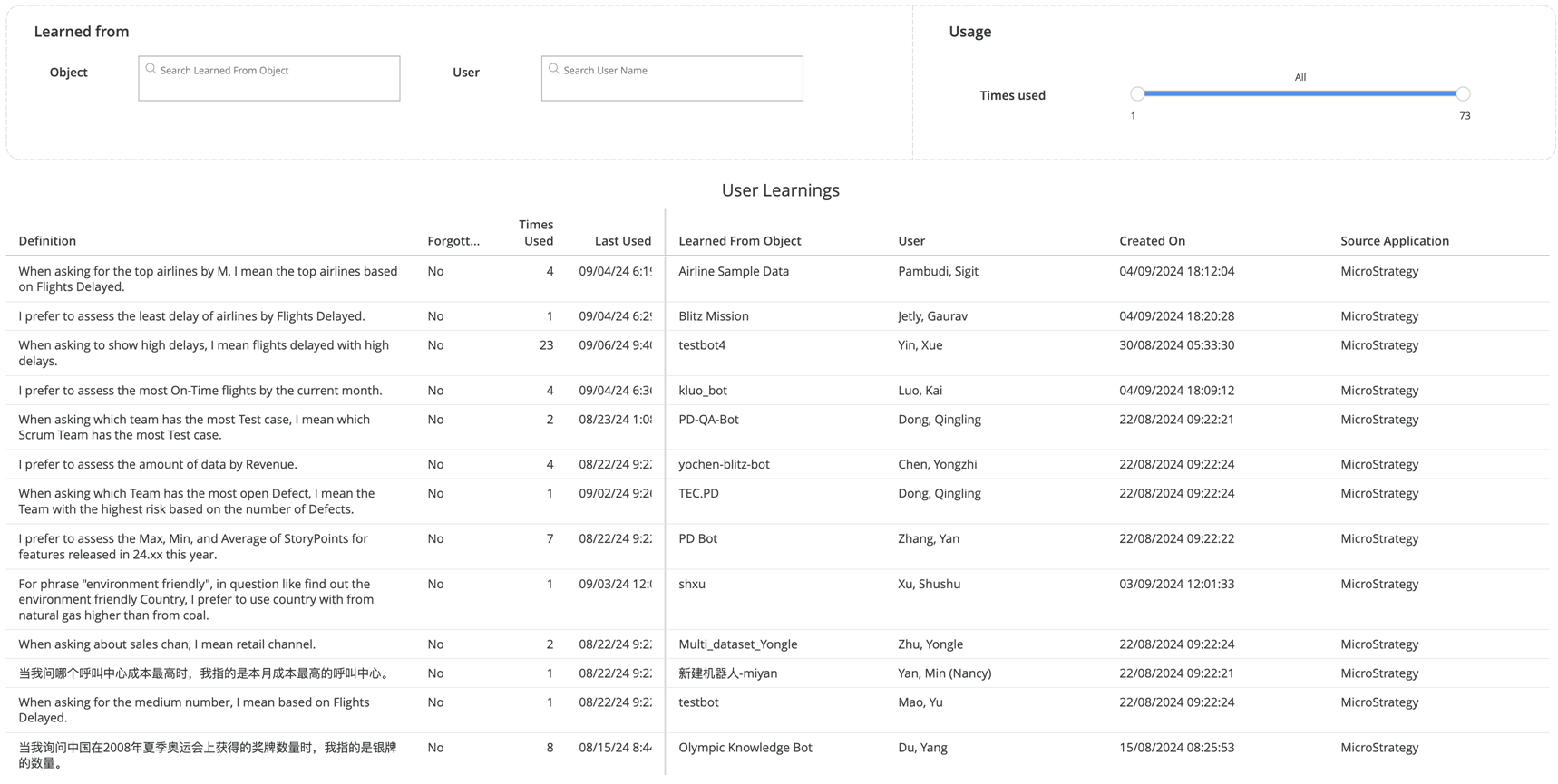Click the search icon in User field

coord(554,69)
